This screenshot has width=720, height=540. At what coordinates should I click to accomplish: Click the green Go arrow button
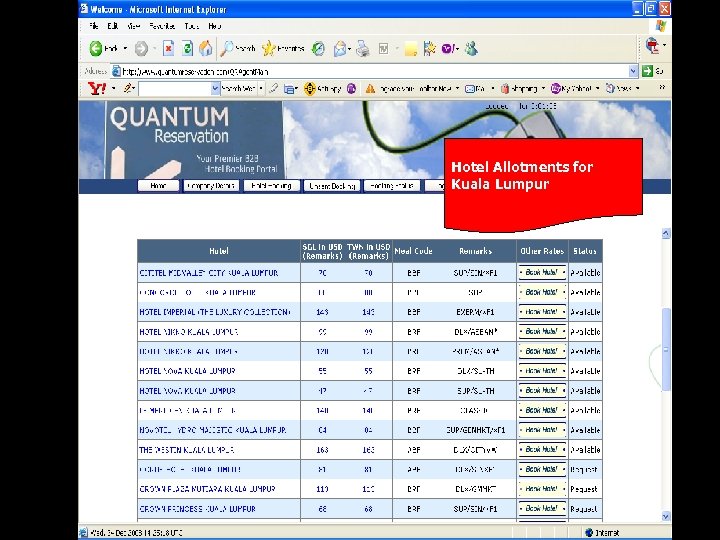(x=647, y=71)
